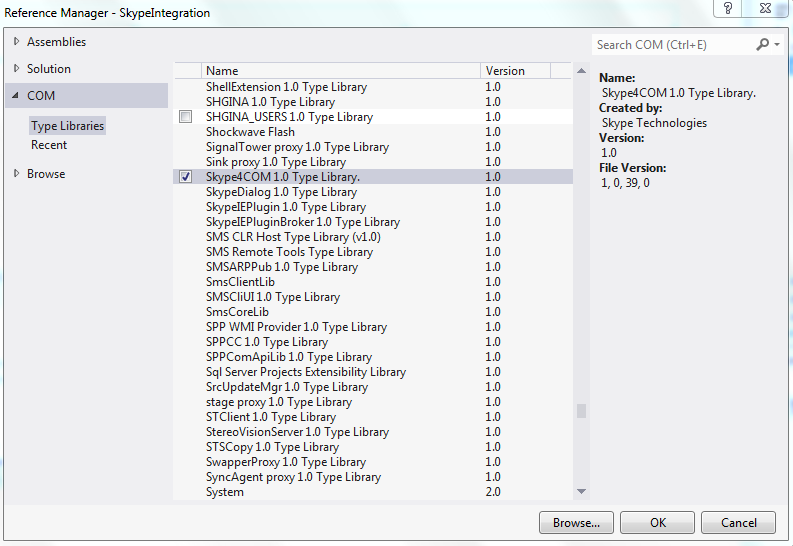This screenshot has height=546, width=793.
Task: Click the scrollbar up arrow
Action: pyautogui.click(x=582, y=71)
